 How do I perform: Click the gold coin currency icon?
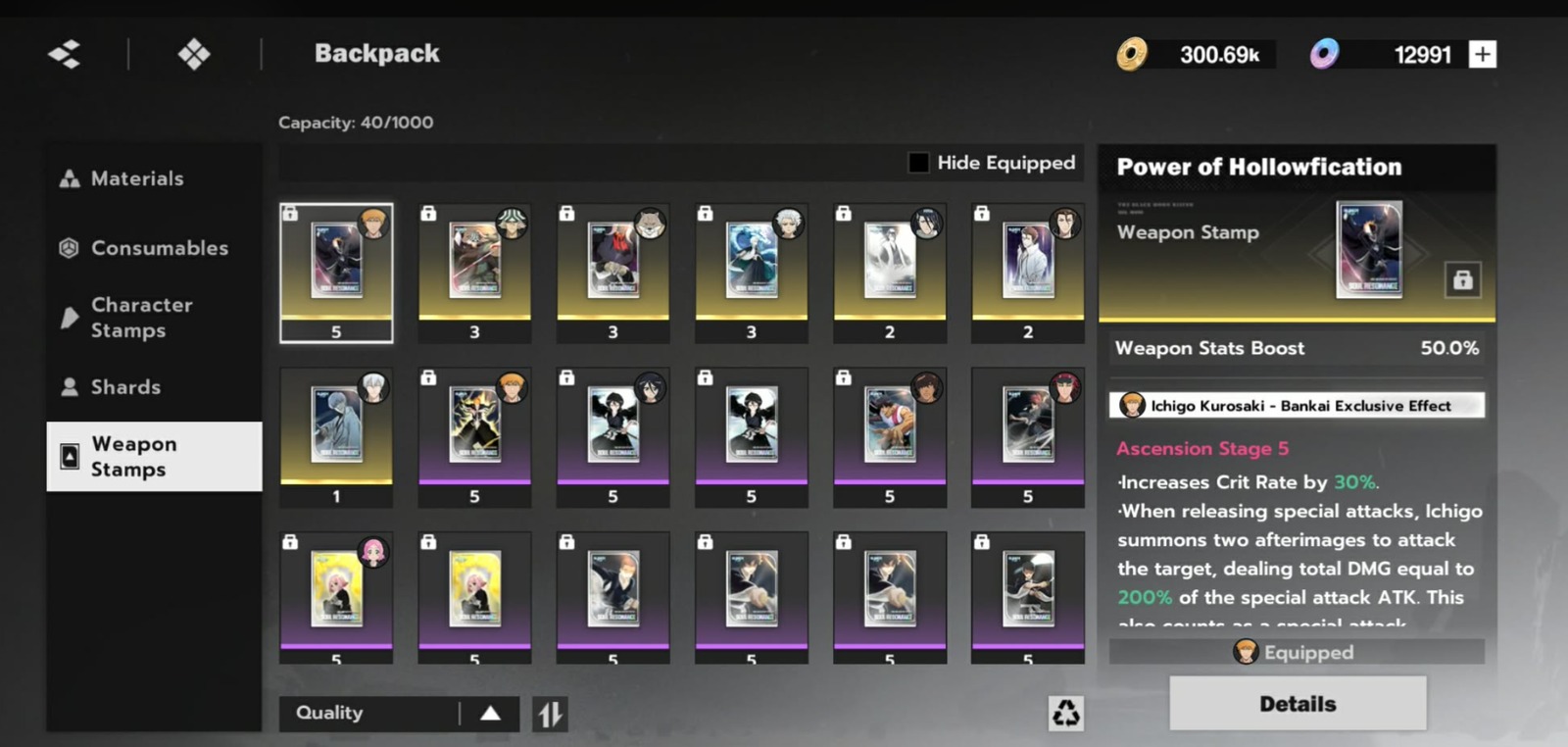tap(1132, 54)
